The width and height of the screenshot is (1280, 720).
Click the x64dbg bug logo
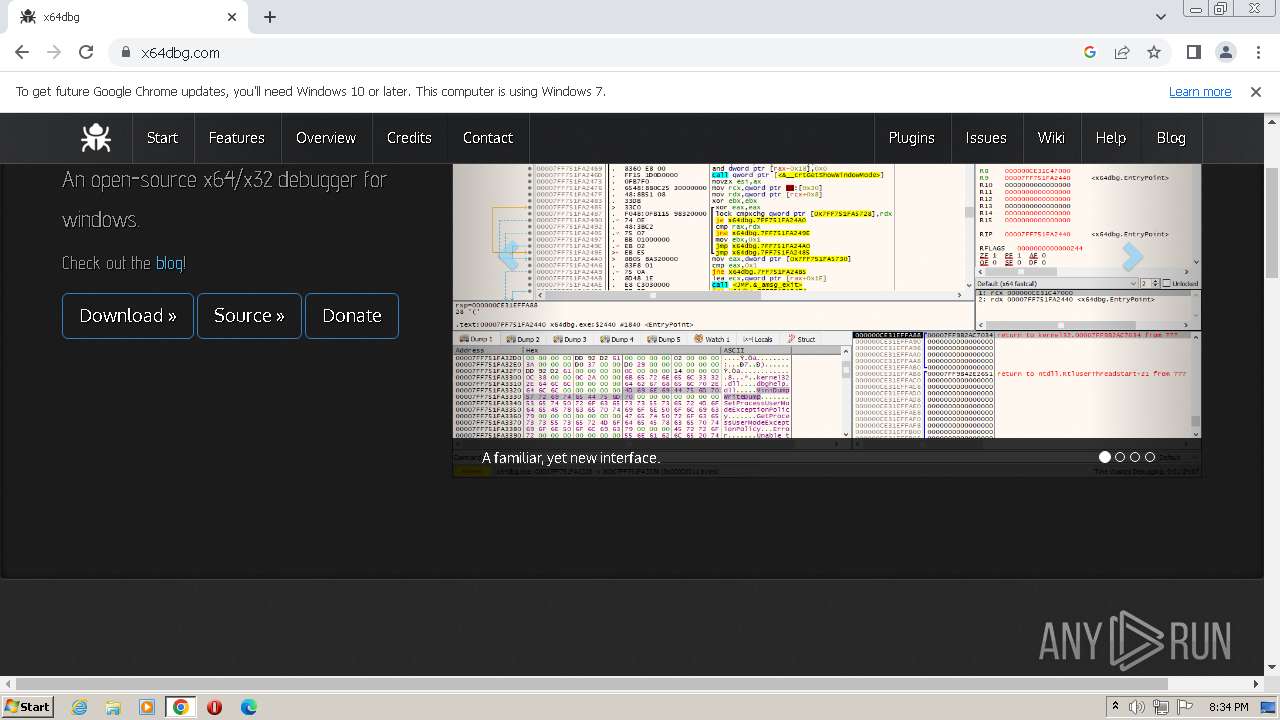click(x=96, y=138)
